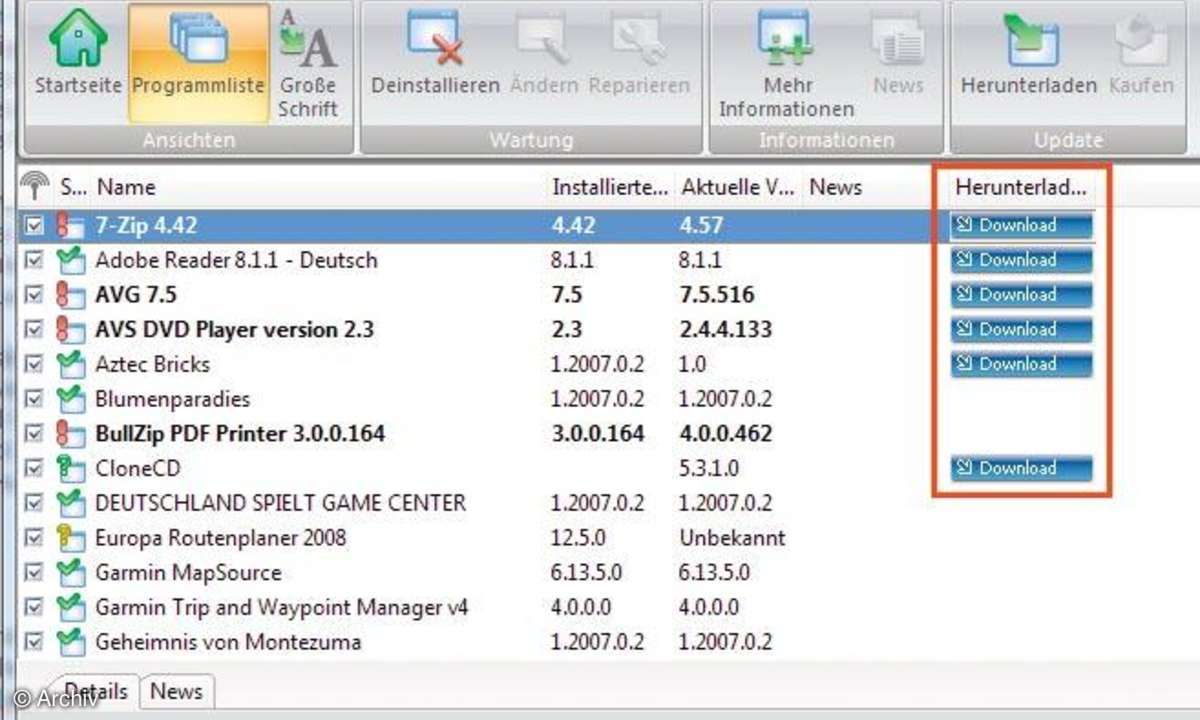Go to the Startseite home view
Image resolution: width=1200 pixels, height=720 pixels.
[79, 53]
